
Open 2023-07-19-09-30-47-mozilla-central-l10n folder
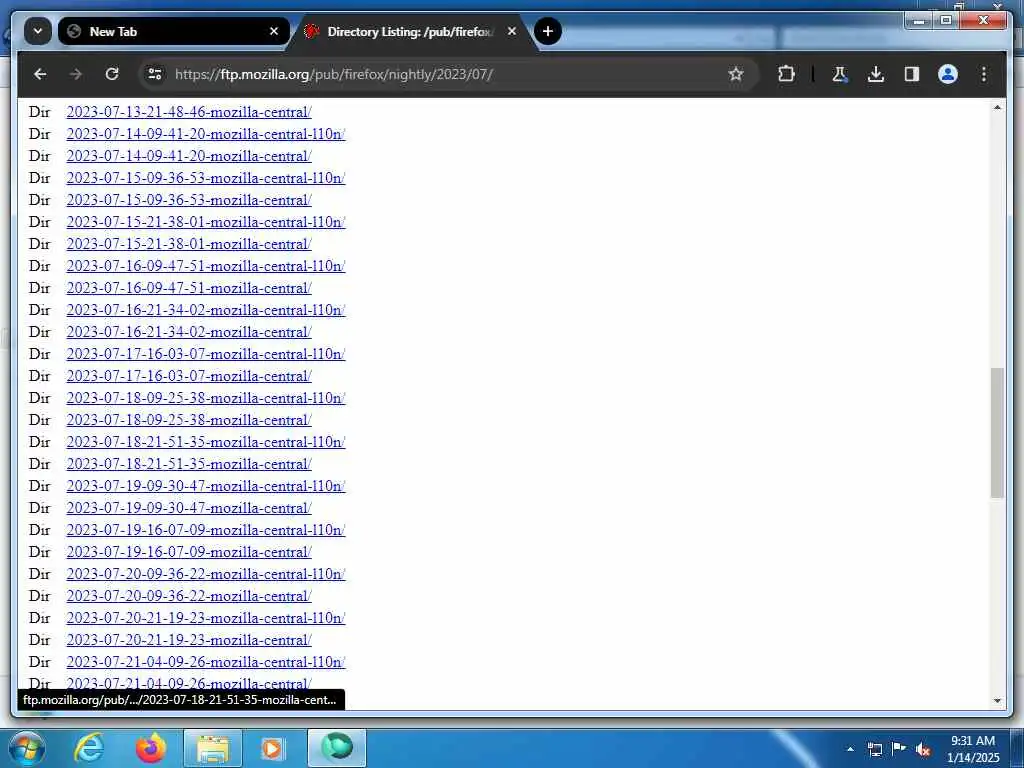tap(206, 486)
